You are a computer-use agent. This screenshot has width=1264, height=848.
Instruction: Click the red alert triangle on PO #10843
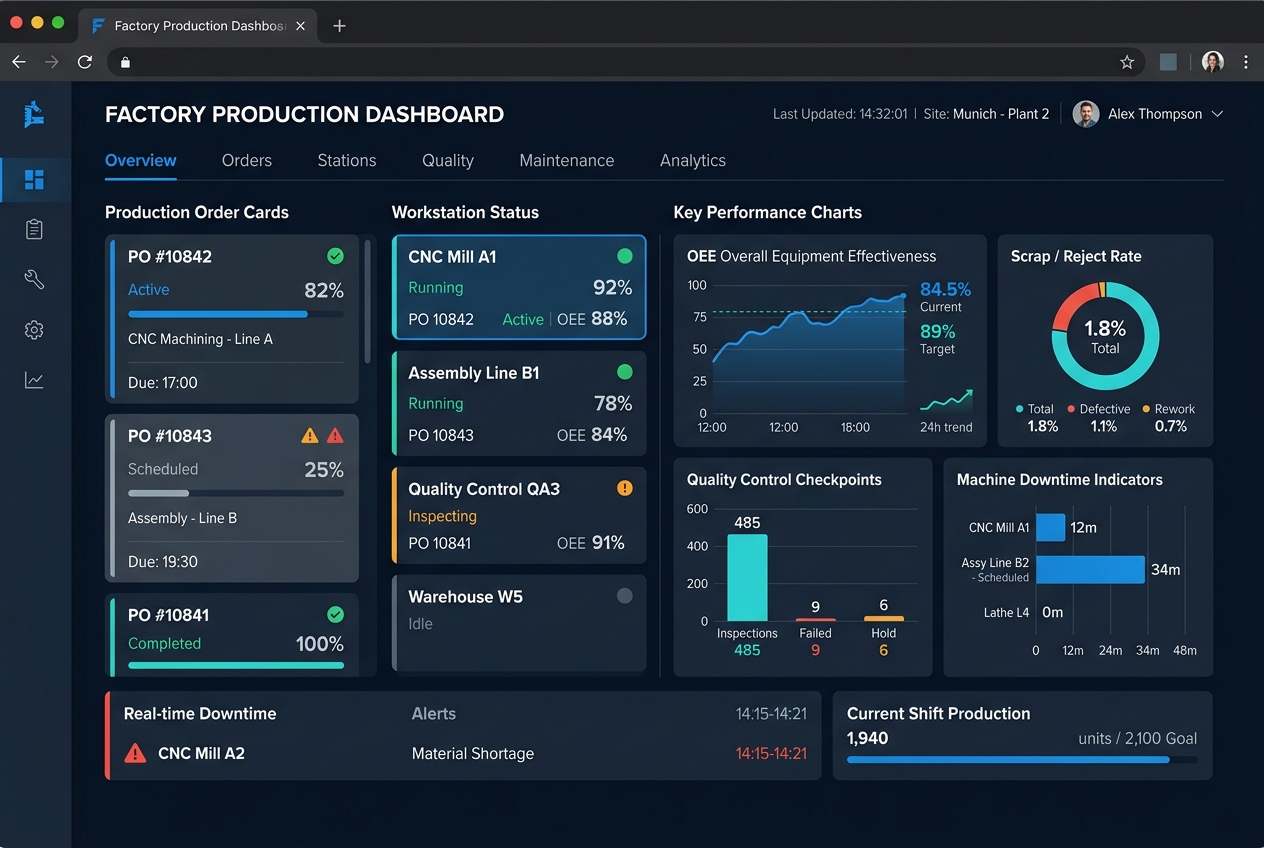[335, 435]
